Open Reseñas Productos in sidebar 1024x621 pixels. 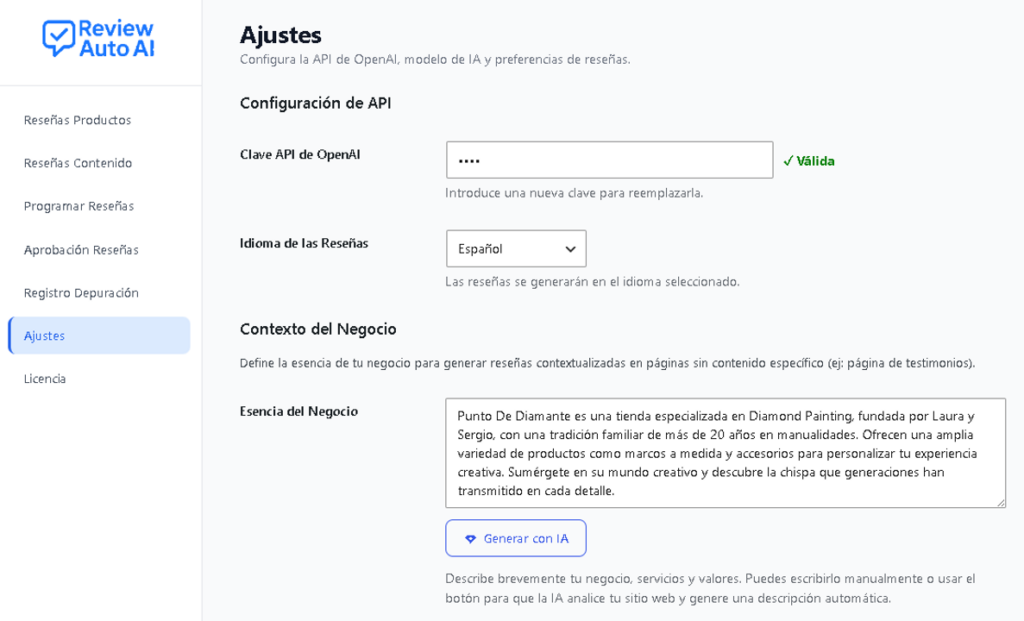(x=78, y=120)
